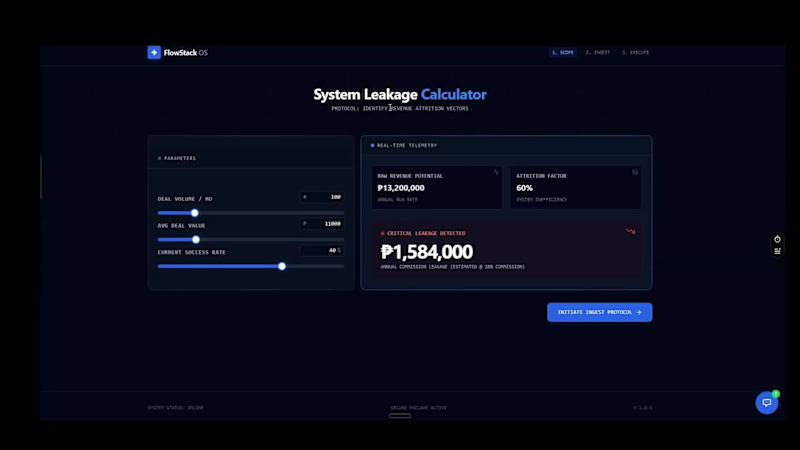The image size is (800, 450).
Task: Switch to the 3. Execute step tab
Action: [x=635, y=53]
